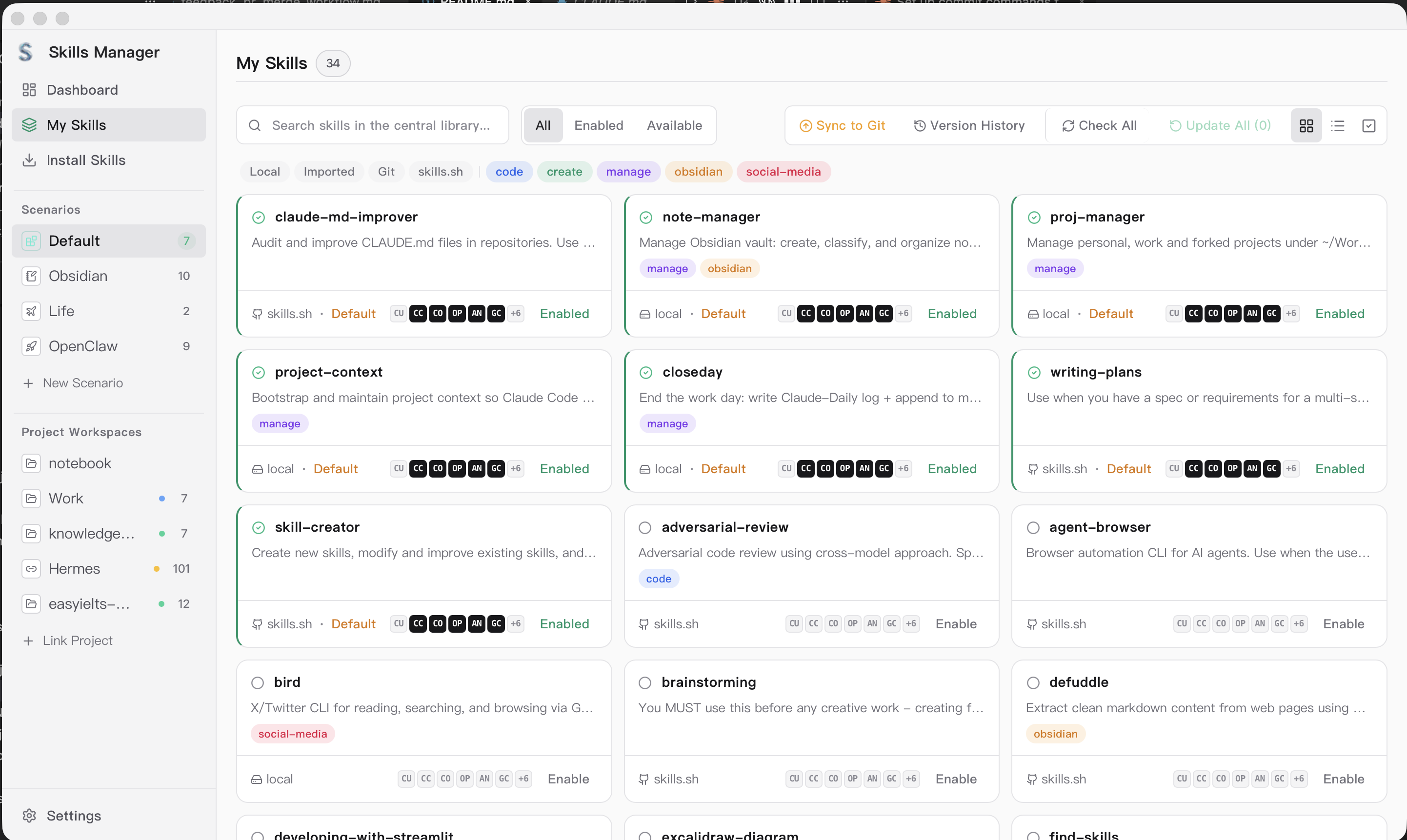This screenshot has height=840, width=1407.
Task: Switch to the Enabled filter tab
Action: (598, 126)
